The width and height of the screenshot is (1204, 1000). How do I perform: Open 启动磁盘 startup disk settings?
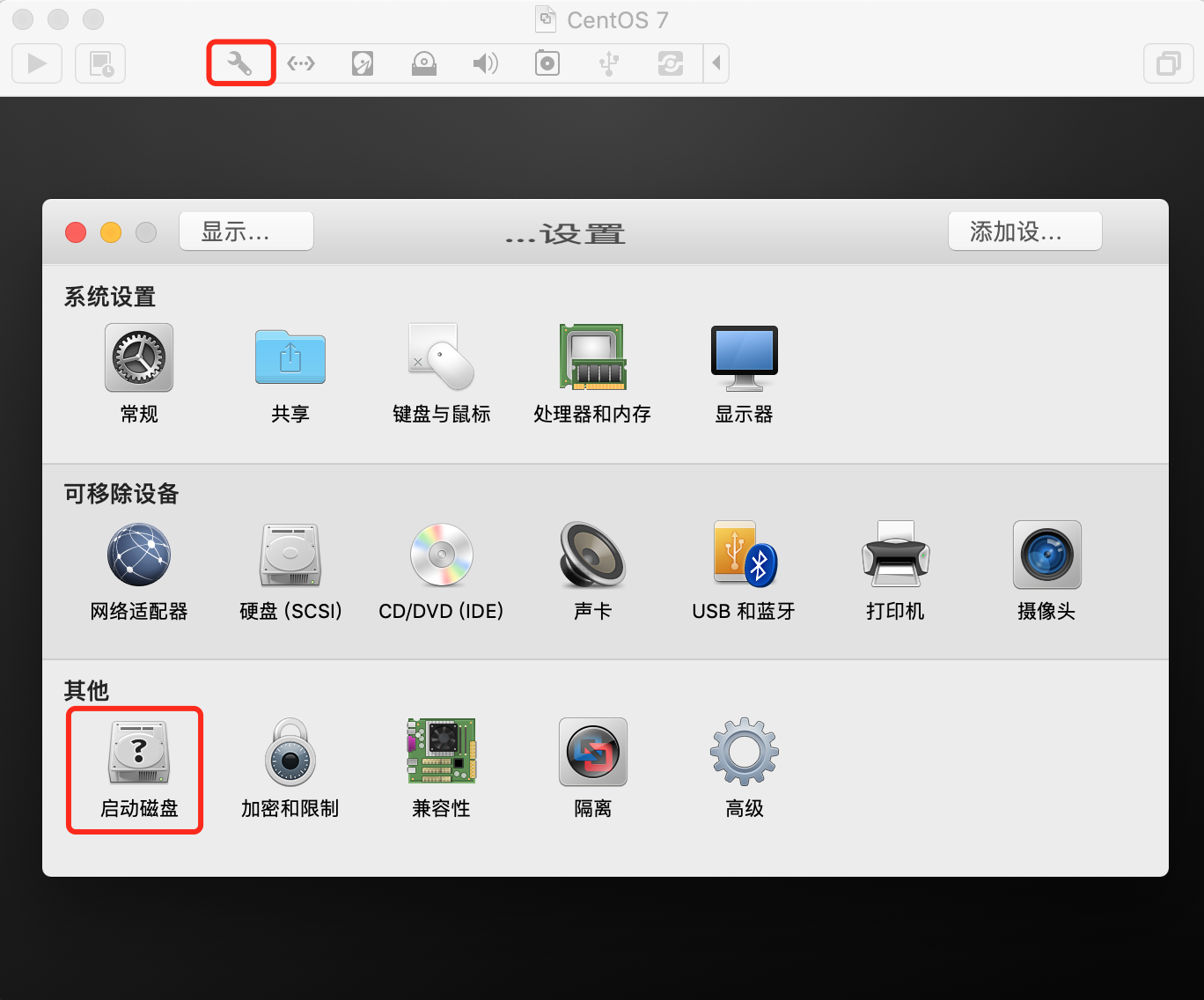tap(139, 769)
